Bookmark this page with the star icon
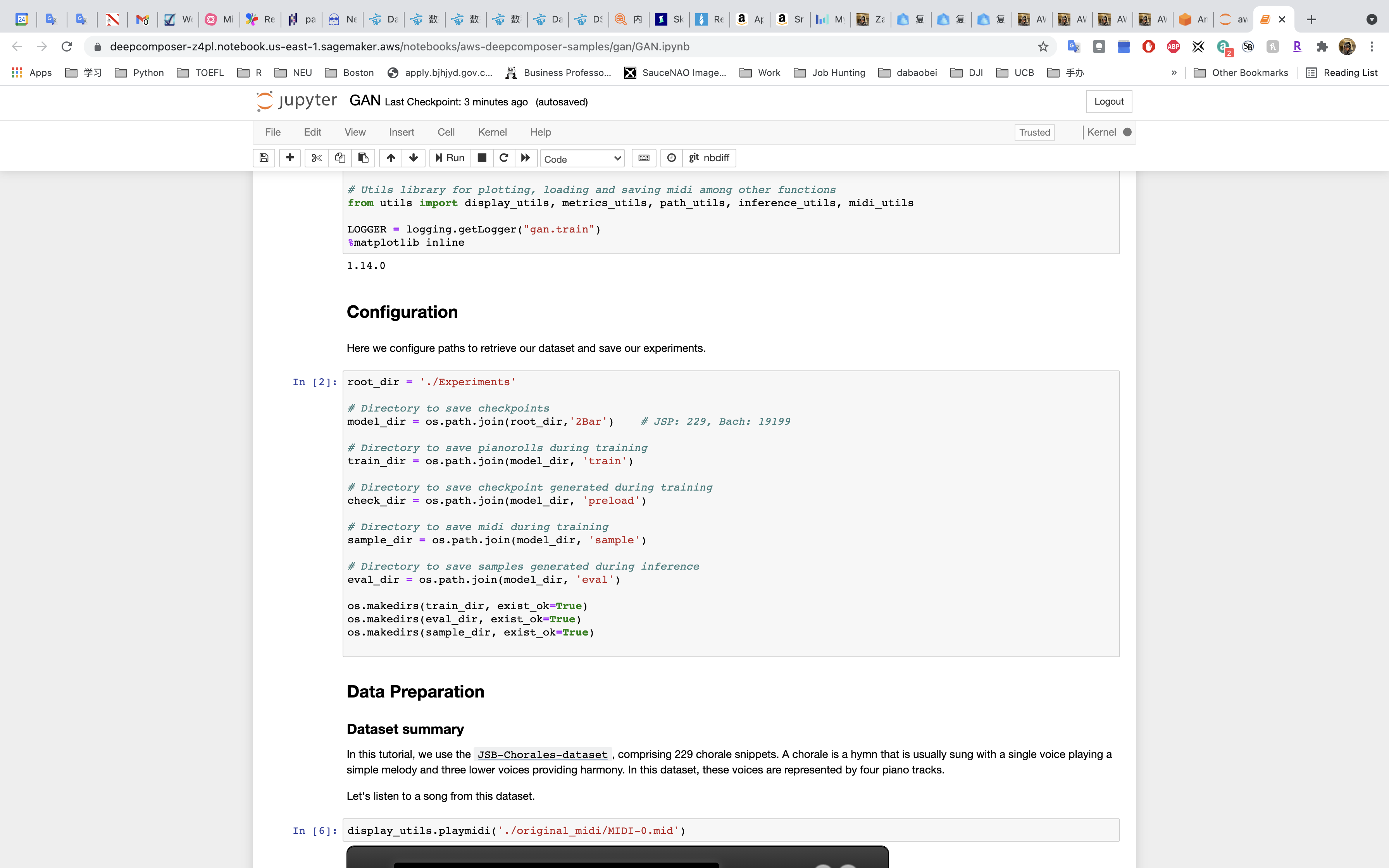Screen dimensions: 1389x868 1043,46
